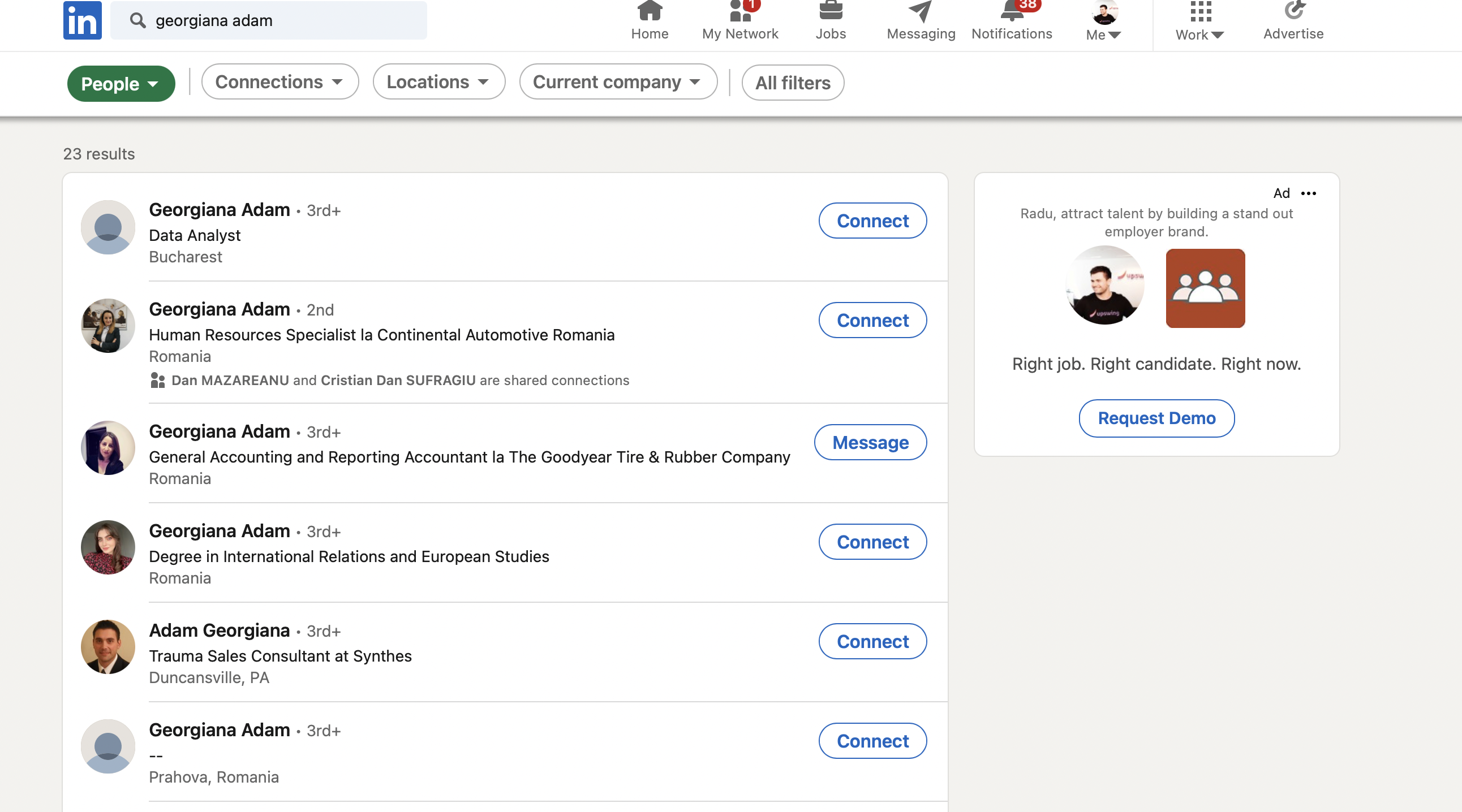Open Adam Georgiana's profile photo

coord(108,646)
